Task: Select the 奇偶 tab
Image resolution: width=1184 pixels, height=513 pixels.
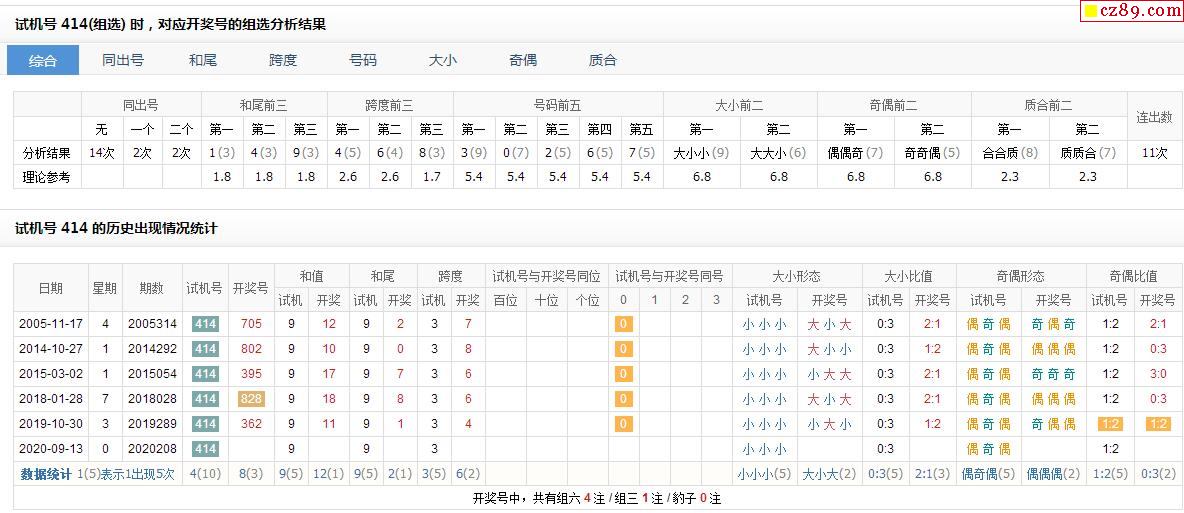Action: (523, 60)
